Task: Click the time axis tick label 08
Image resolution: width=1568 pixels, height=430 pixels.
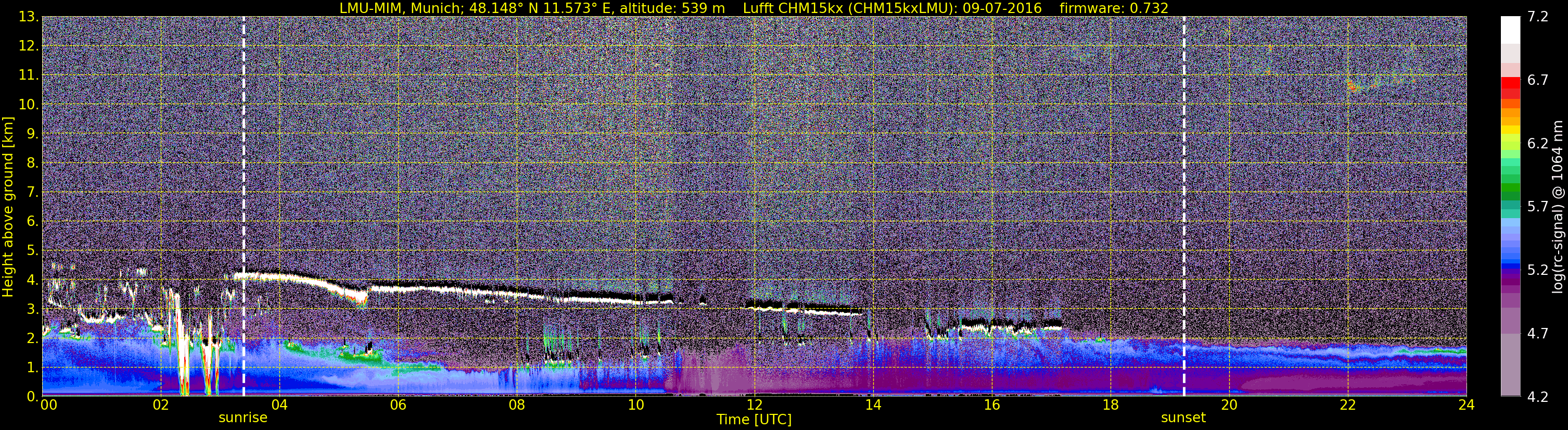Action: coord(517,406)
